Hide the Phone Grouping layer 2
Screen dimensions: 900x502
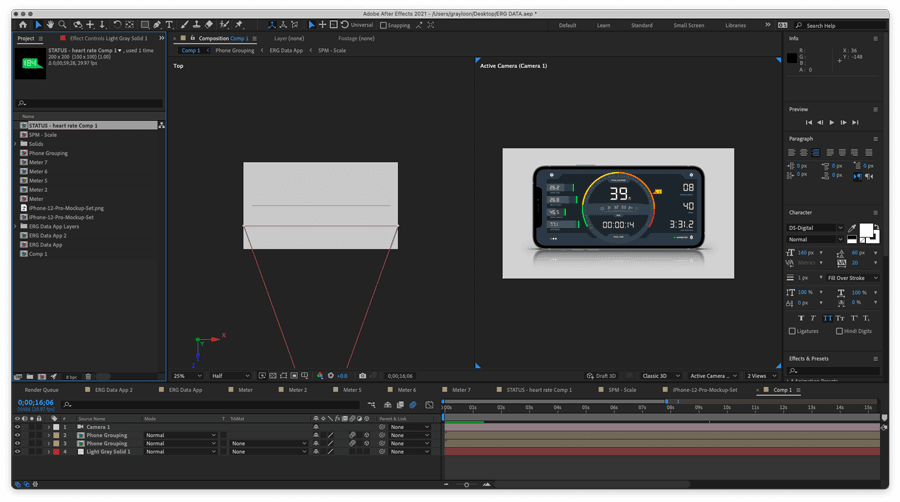[x=17, y=435]
